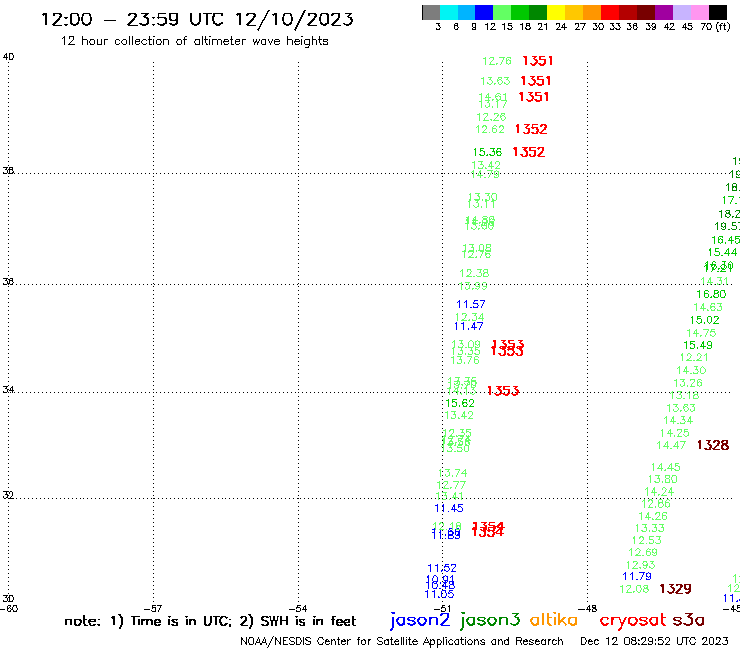This screenshot has width=740, height=650.
Task: Click the '70 (ft)' legend label
Action: (715, 26)
